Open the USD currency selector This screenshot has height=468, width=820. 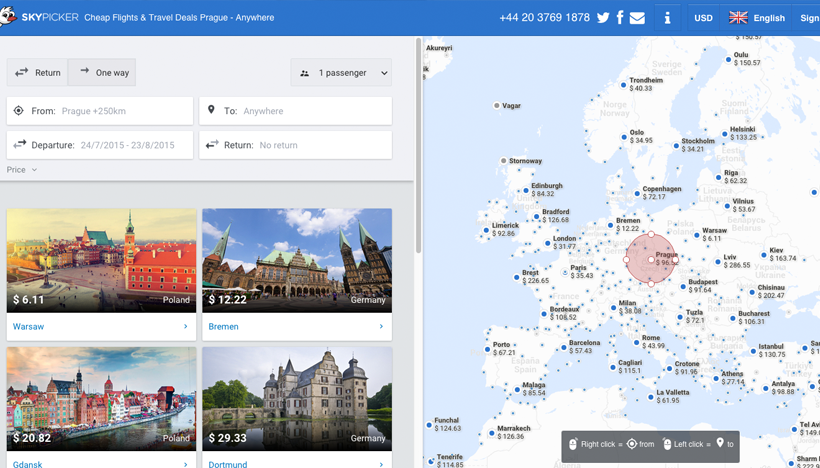point(703,18)
